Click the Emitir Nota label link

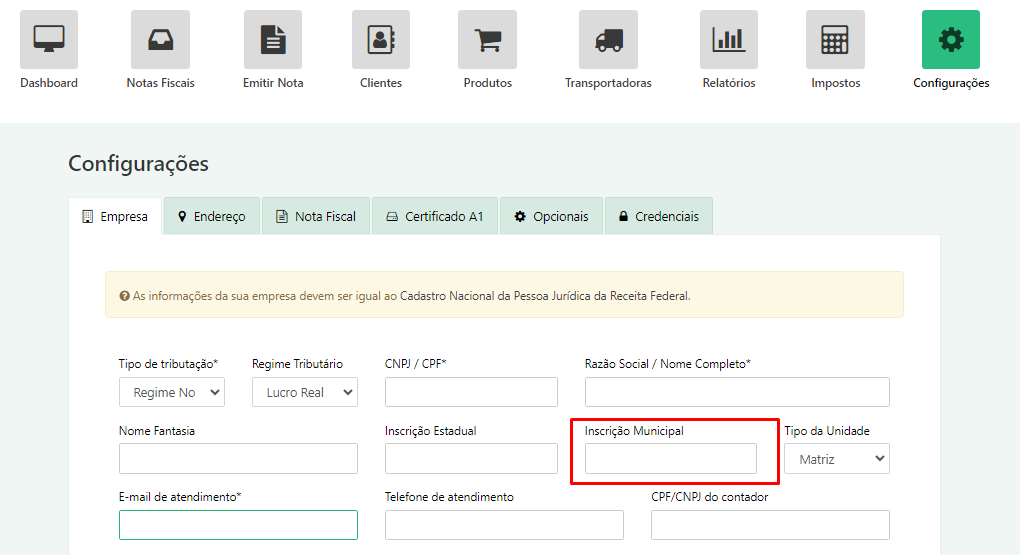click(273, 83)
